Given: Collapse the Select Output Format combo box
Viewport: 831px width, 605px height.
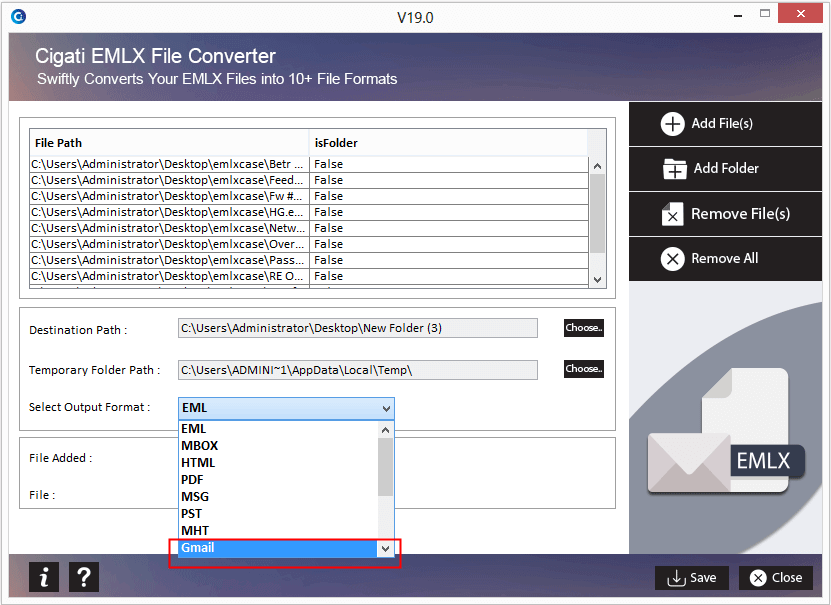Looking at the screenshot, I should [x=286, y=408].
